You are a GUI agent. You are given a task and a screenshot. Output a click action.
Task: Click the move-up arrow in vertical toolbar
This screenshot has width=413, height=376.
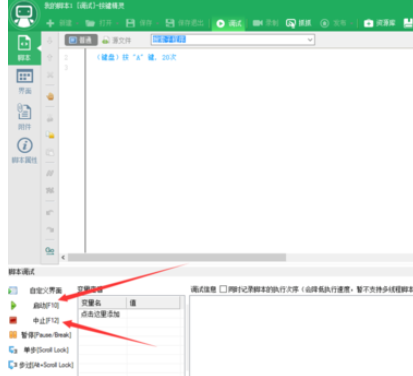coord(50,58)
